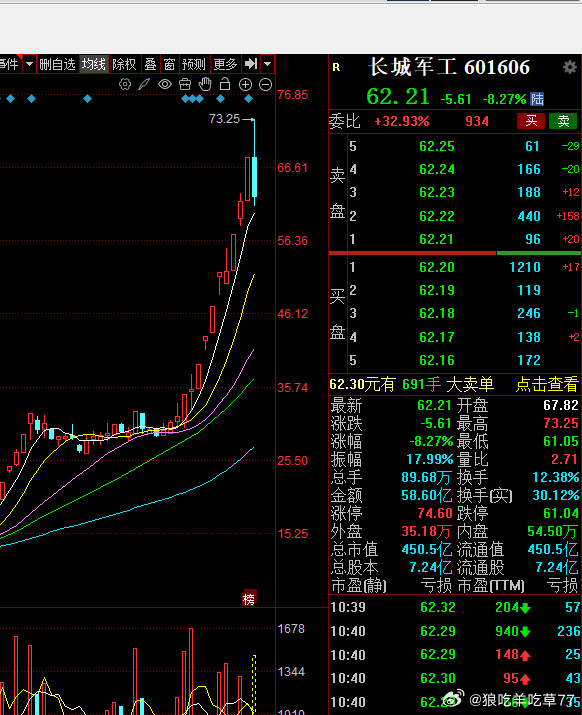Click the 振幅 value 17.99%
This screenshot has width=582, height=715.
pyautogui.click(x=430, y=459)
